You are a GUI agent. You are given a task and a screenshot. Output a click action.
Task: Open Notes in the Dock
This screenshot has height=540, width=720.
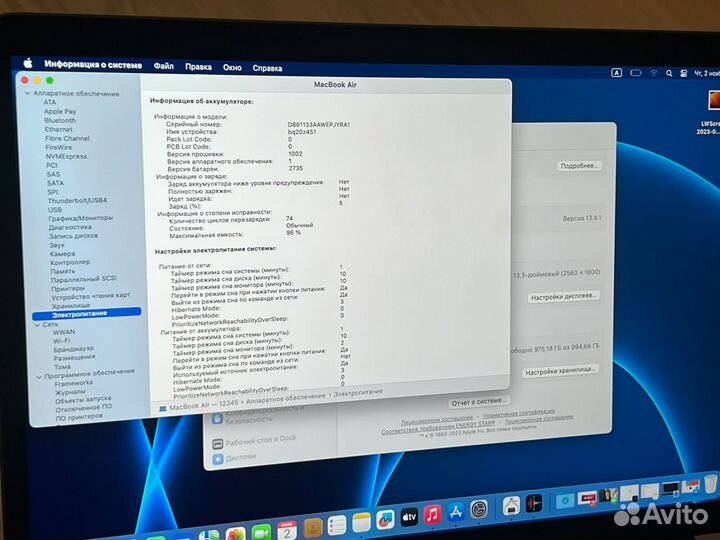(x=361, y=523)
